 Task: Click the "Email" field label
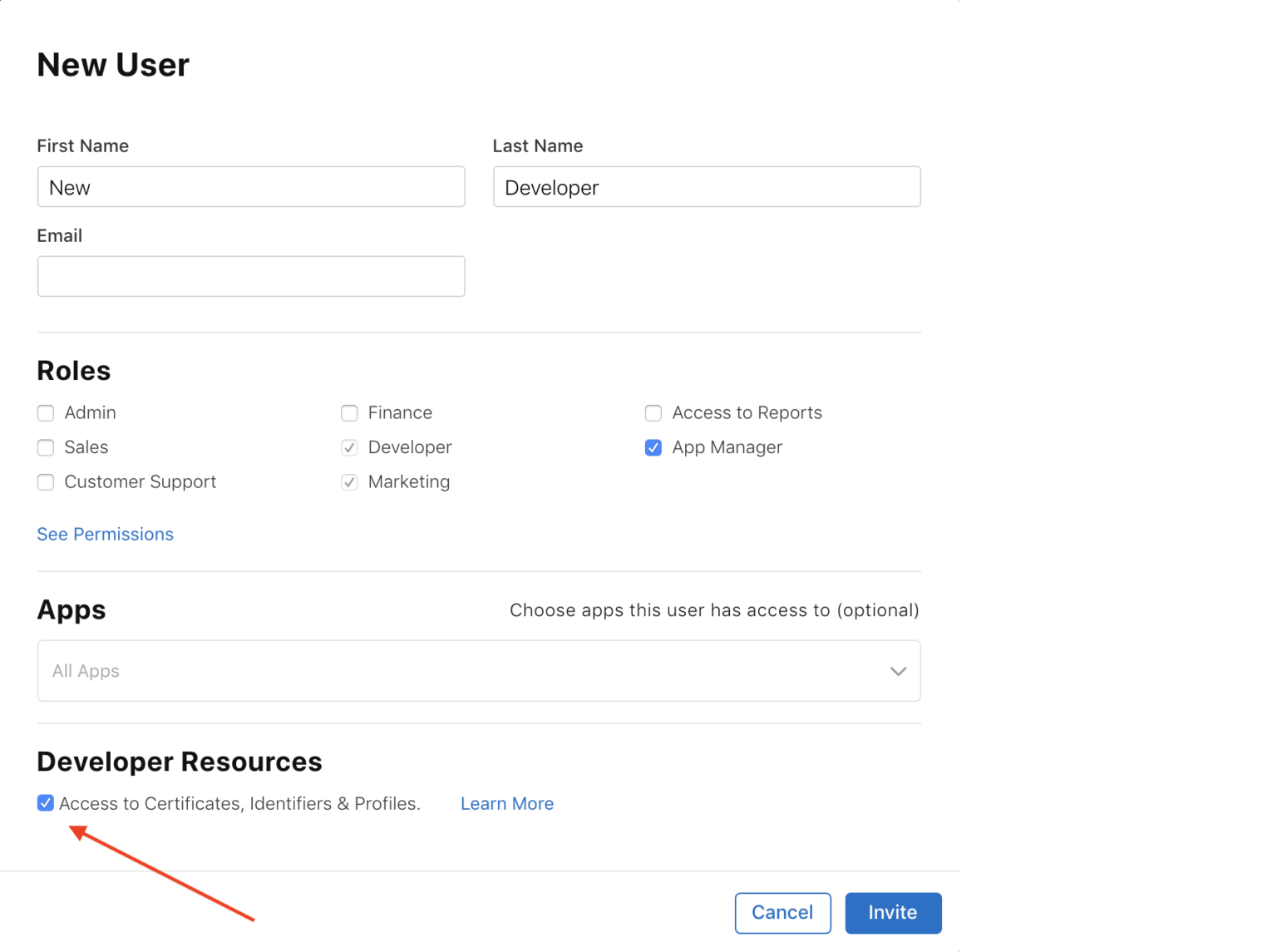tap(60, 235)
